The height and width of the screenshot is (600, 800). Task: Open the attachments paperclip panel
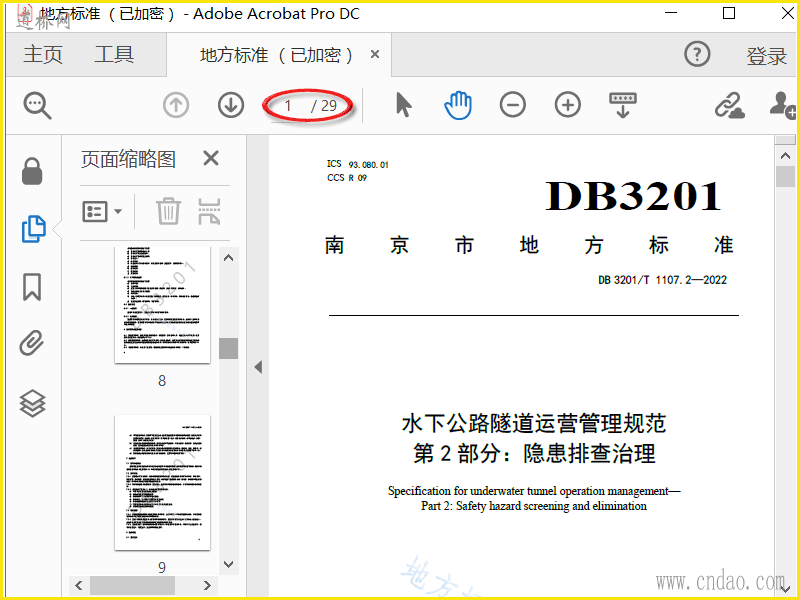32,343
